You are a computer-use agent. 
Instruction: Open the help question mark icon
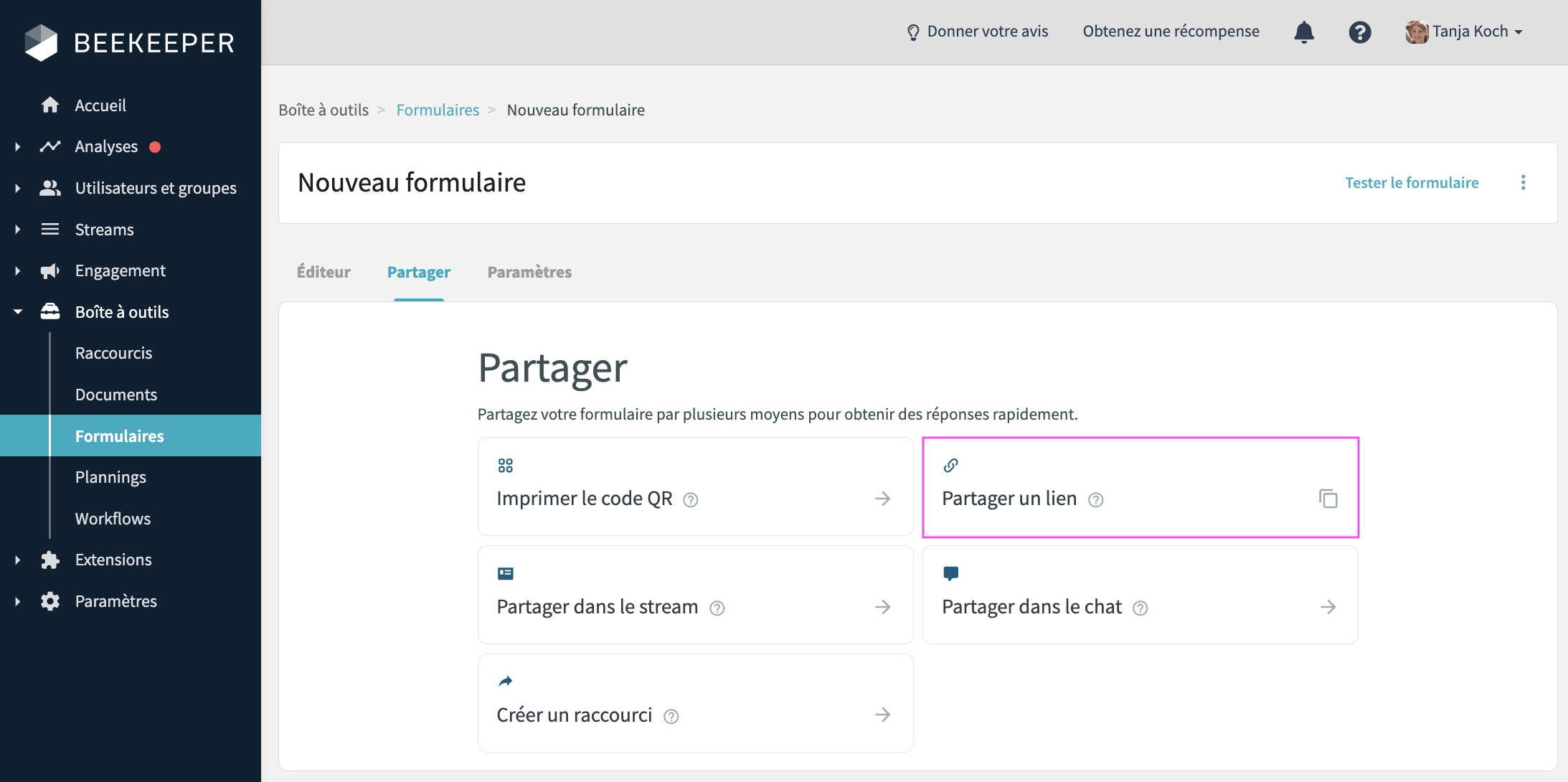click(1359, 32)
